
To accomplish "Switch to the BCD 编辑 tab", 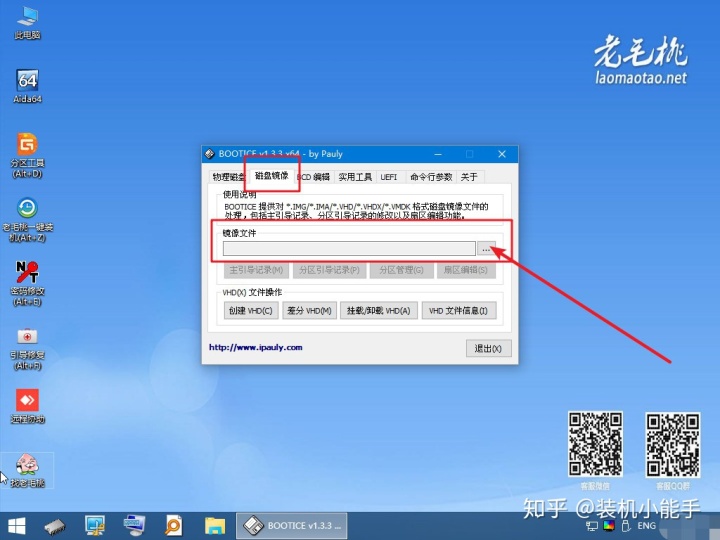I will click(314, 177).
